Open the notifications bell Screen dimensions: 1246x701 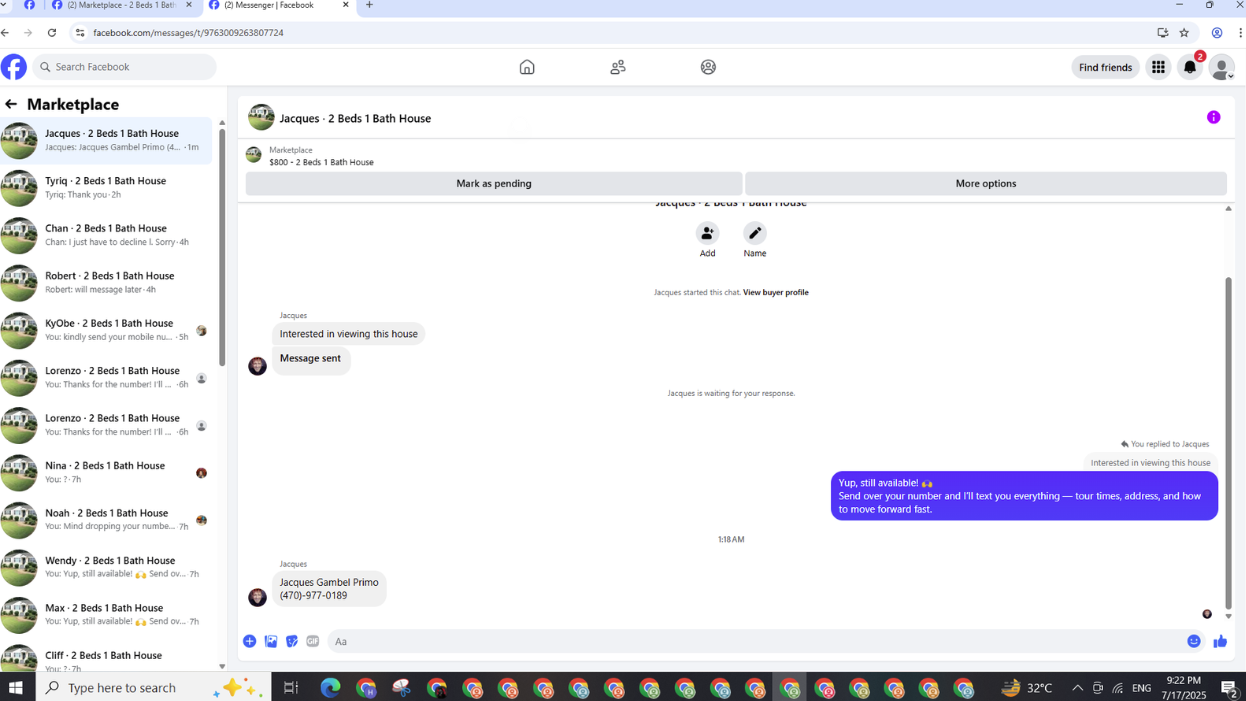[1190, 67]
